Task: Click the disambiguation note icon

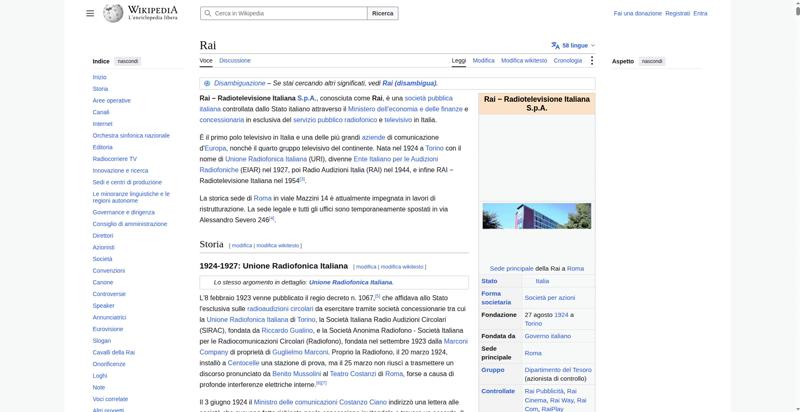Action: [x=207, y=83]
